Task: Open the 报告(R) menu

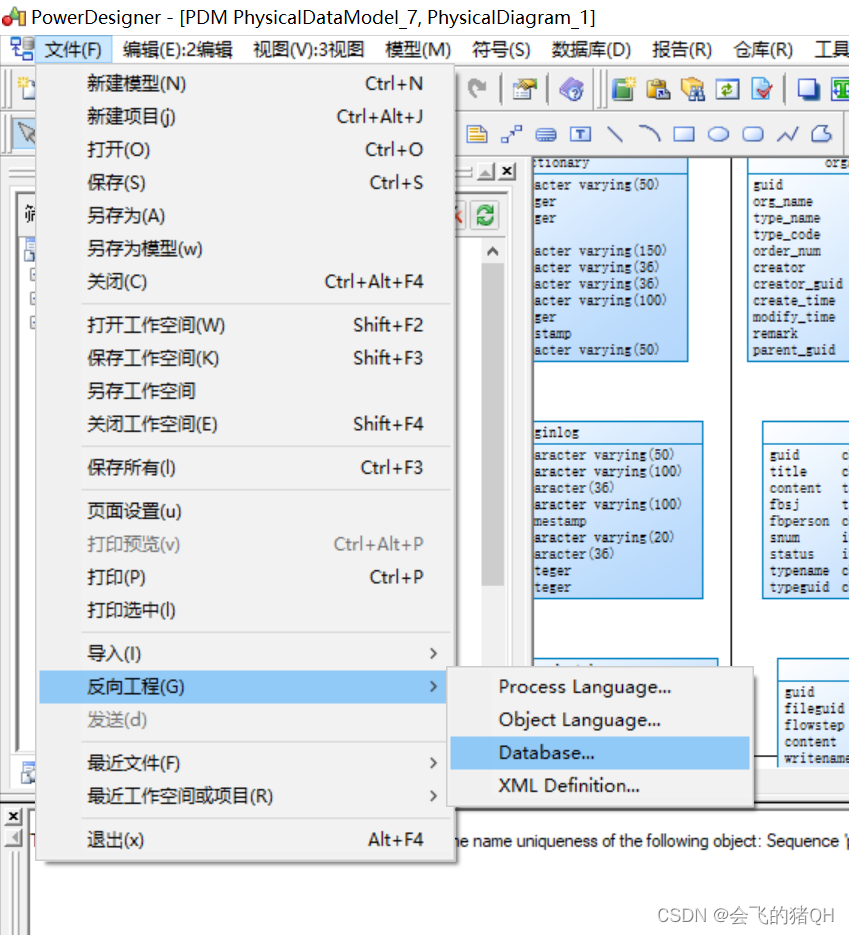Action: (681, 49)
